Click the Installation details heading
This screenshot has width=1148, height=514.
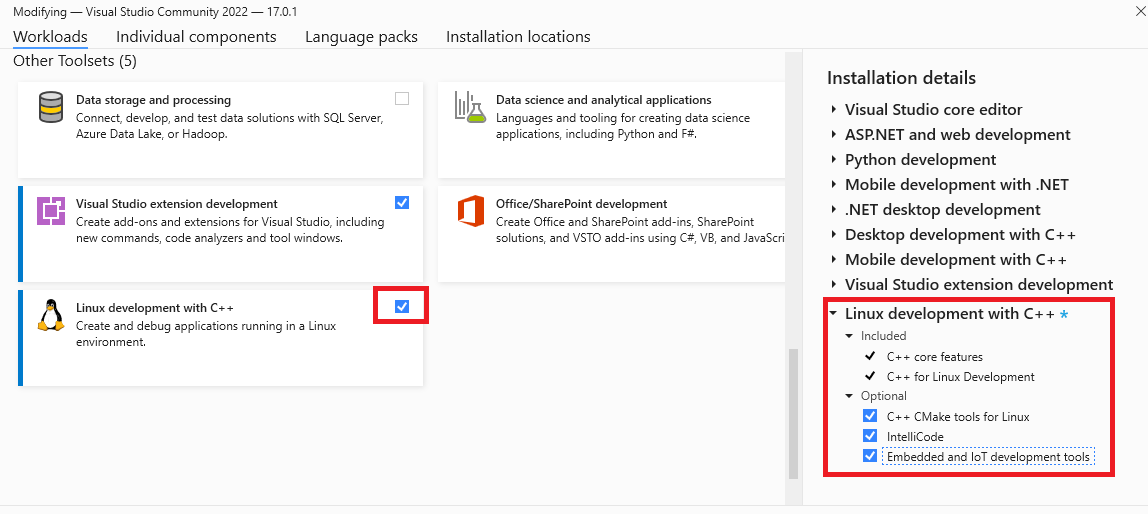click(x=901, y=78)
